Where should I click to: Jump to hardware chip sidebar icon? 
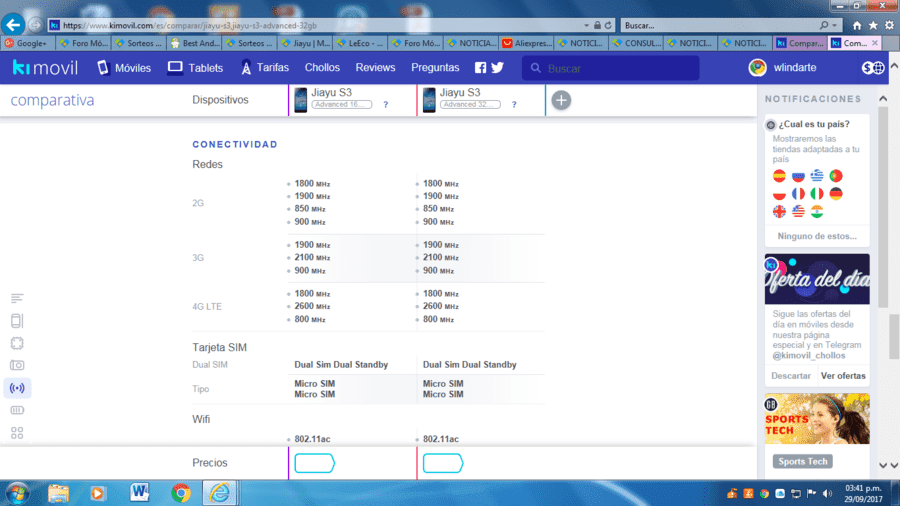point(17,343)
